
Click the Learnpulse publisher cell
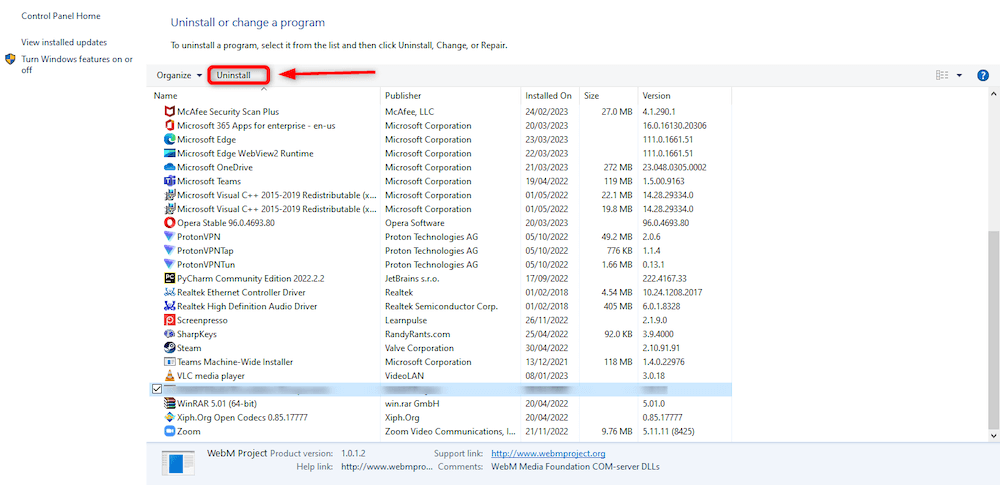pos(406,320)
